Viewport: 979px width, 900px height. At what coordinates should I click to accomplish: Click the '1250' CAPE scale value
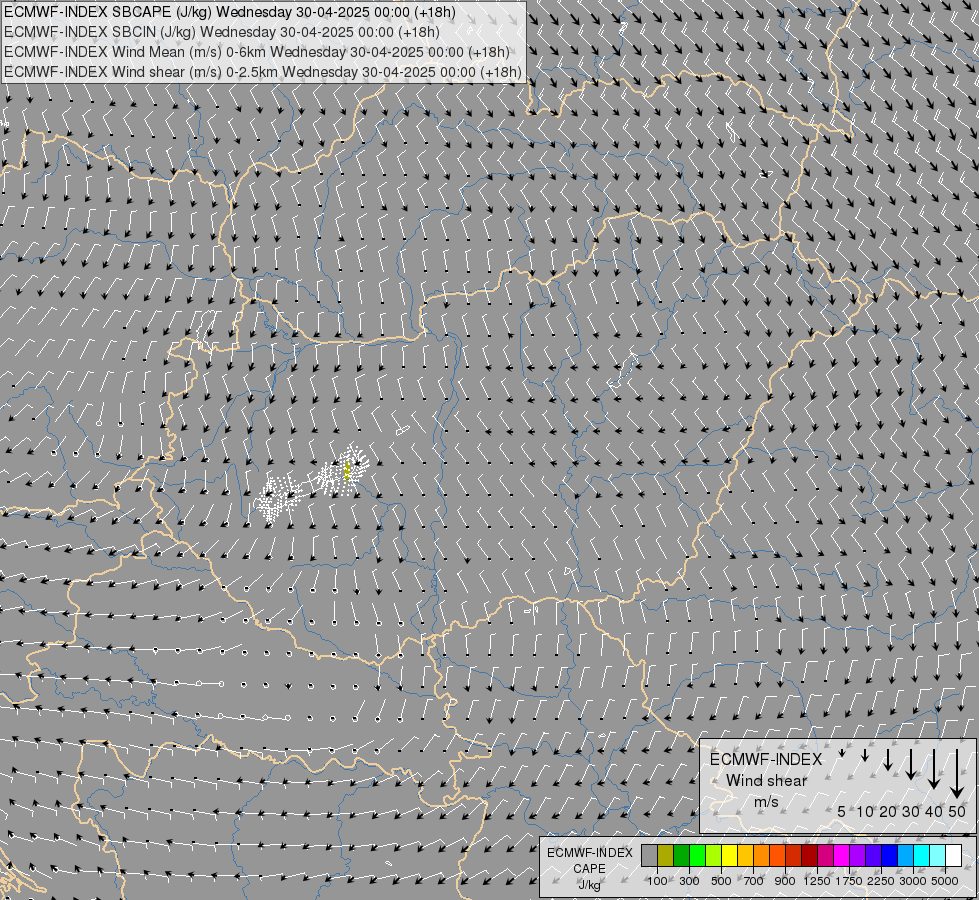[x=817, y=881]
